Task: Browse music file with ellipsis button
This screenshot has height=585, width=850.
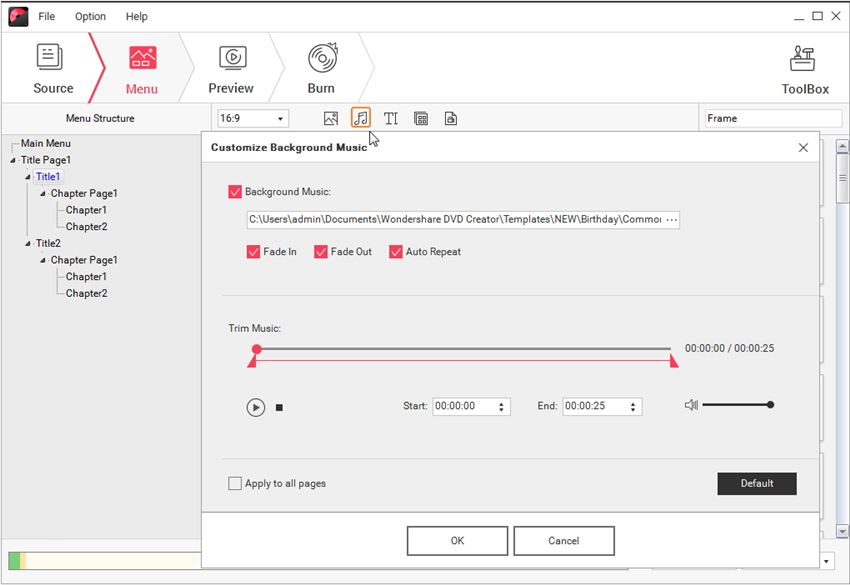Action: [x=671, y=220]
